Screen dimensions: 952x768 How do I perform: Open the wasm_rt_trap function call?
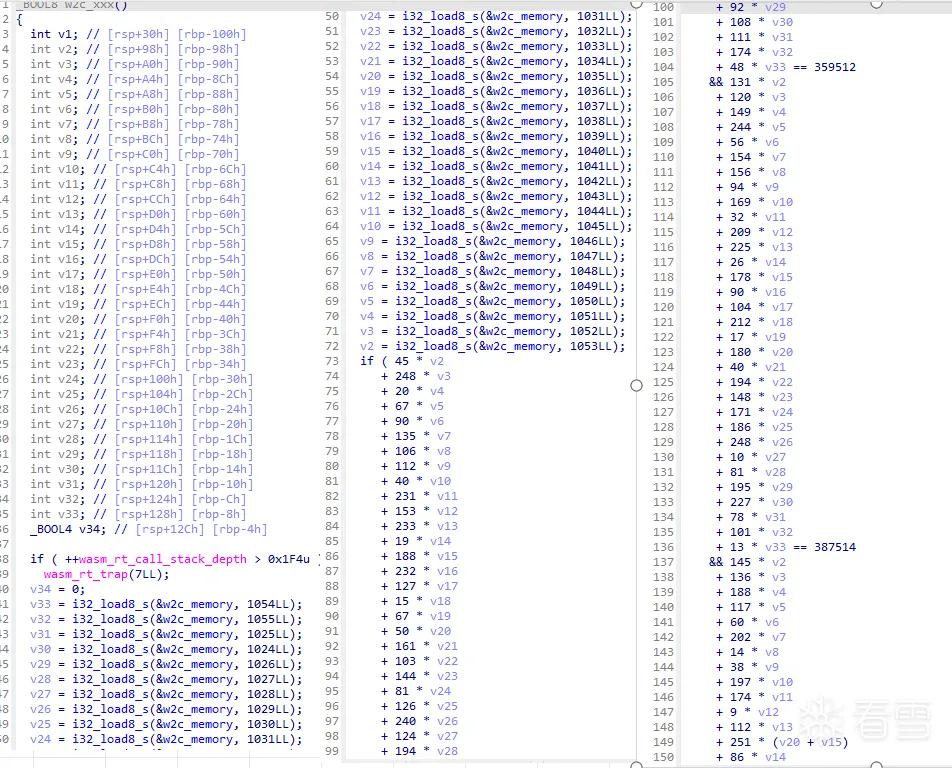click(x=85, y=574)
